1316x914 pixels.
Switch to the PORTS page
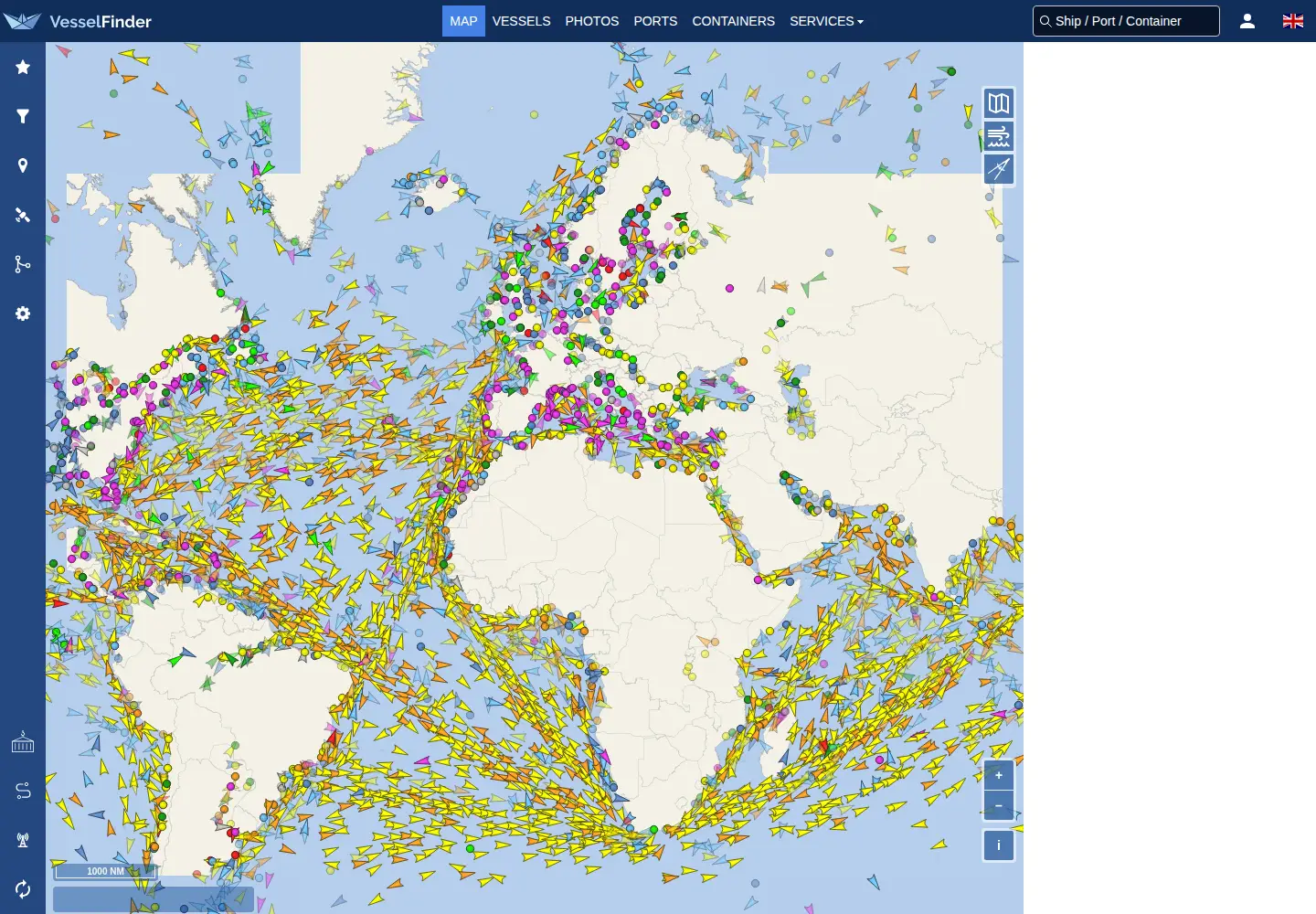[655, 21]
